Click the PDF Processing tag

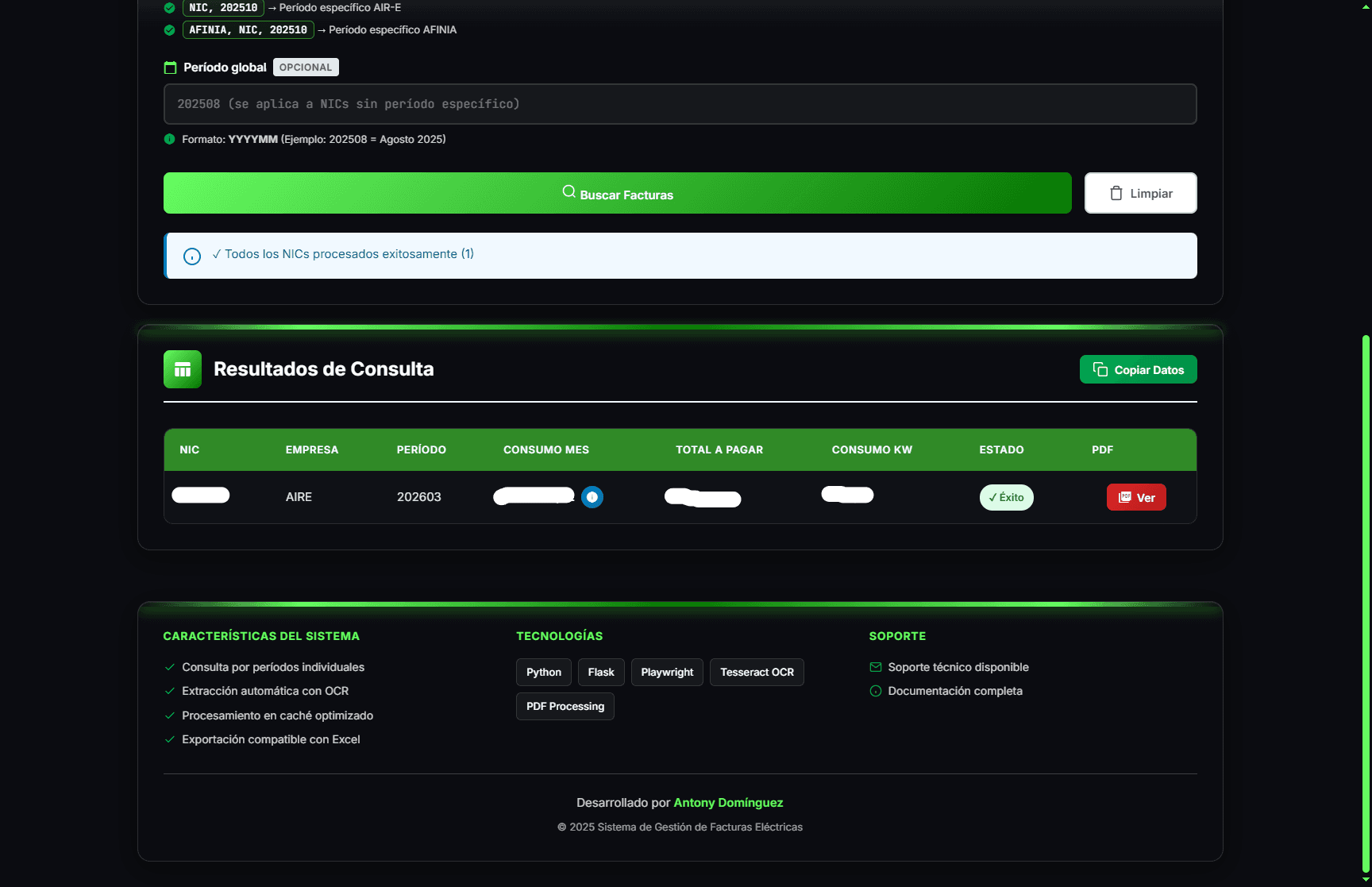point(565,706)
